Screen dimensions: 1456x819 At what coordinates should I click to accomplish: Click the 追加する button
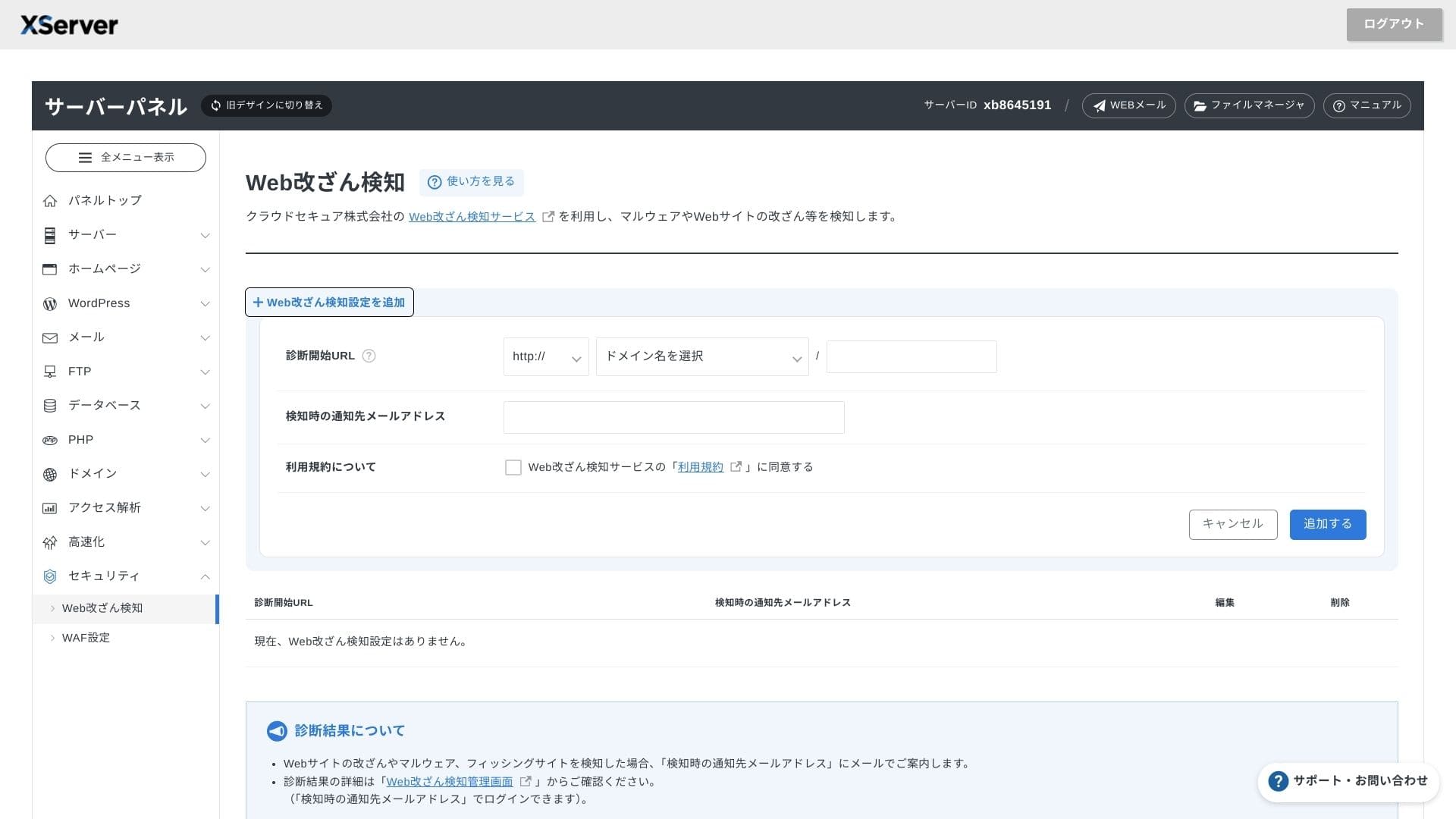1327,524
